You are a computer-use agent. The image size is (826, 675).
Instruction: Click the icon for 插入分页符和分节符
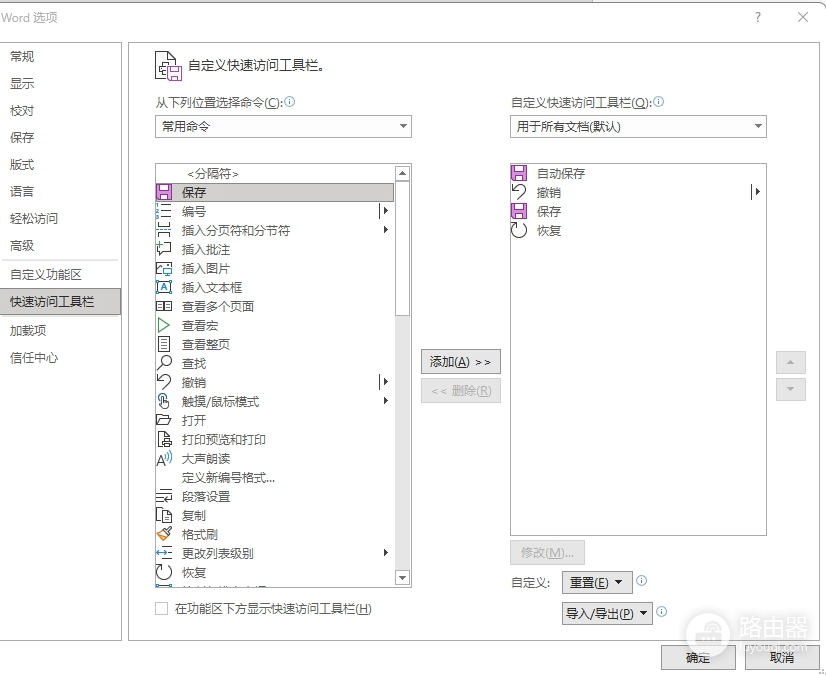(x=164, y=230)
